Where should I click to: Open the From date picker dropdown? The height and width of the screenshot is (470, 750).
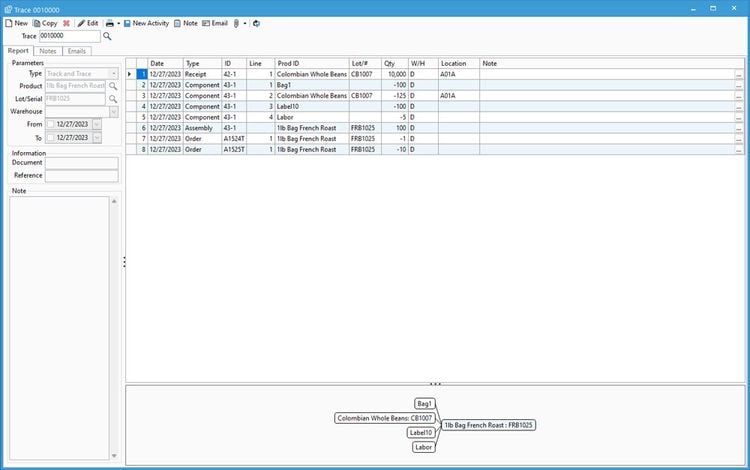97,124
